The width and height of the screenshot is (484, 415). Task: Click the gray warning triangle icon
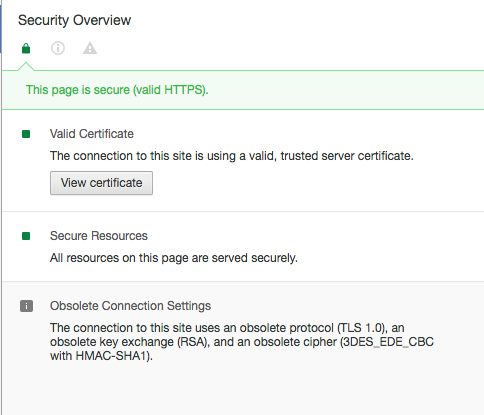90,48
